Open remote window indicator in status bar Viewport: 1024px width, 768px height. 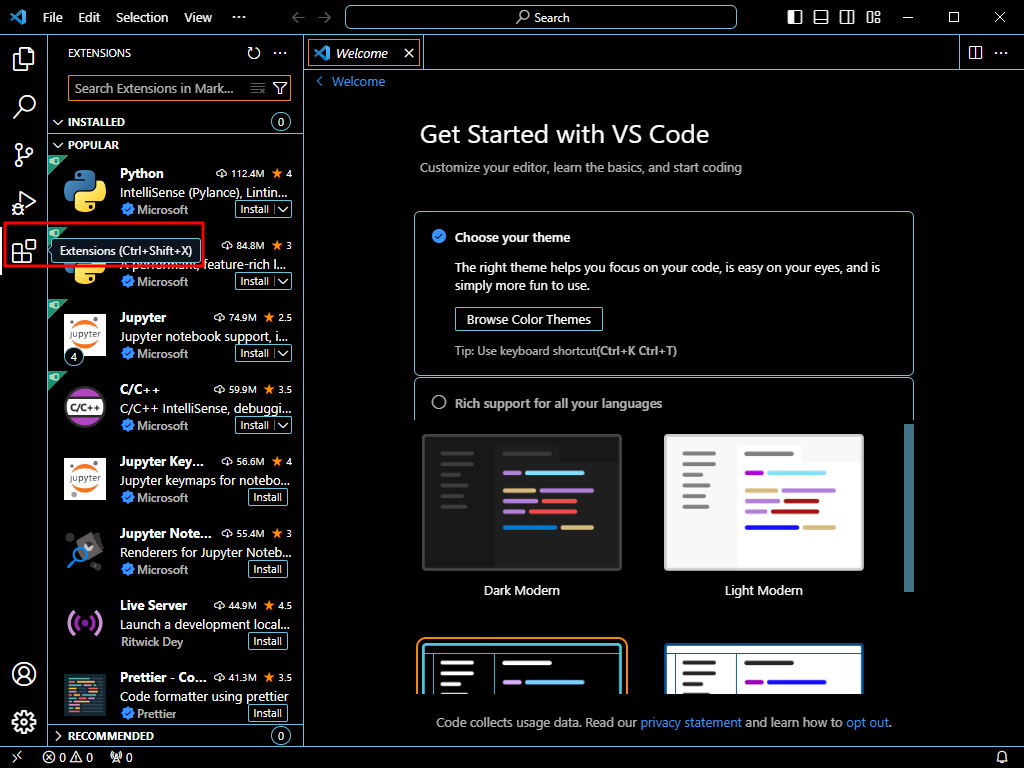click(x=17, y=757)
